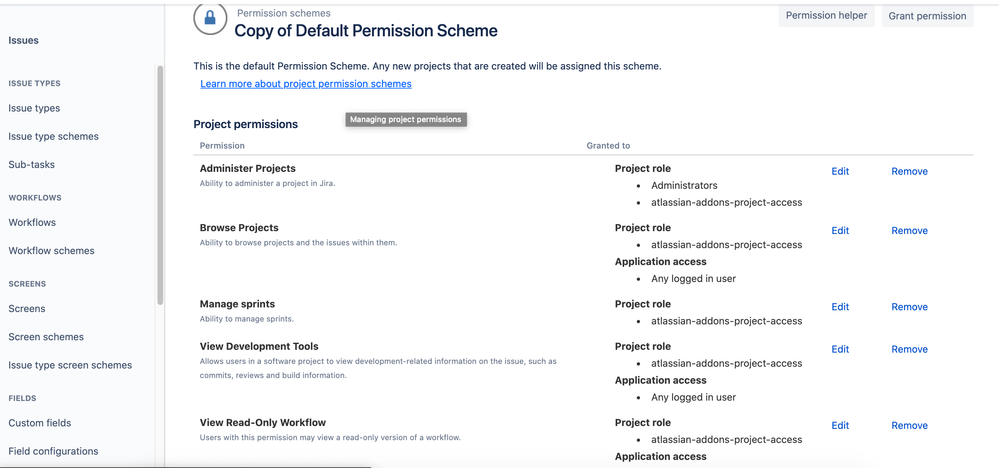Go to Issue type schemes
The image size is (999, 468).
point(54,136)
